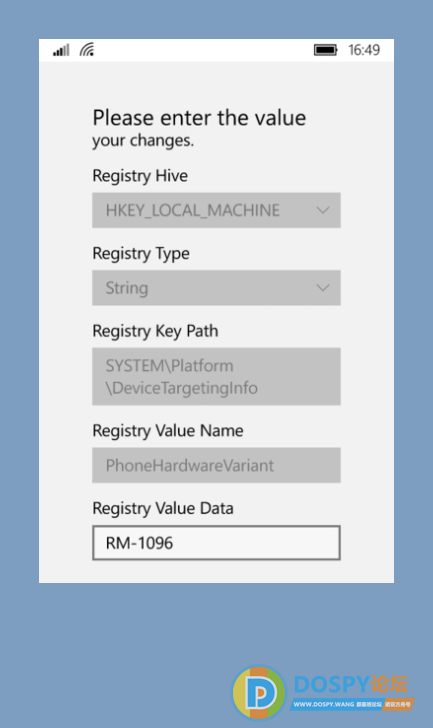Focus the RM-1096 value data field
The width and height of the screenshot is (433, 728).
[x=216, y=543]
